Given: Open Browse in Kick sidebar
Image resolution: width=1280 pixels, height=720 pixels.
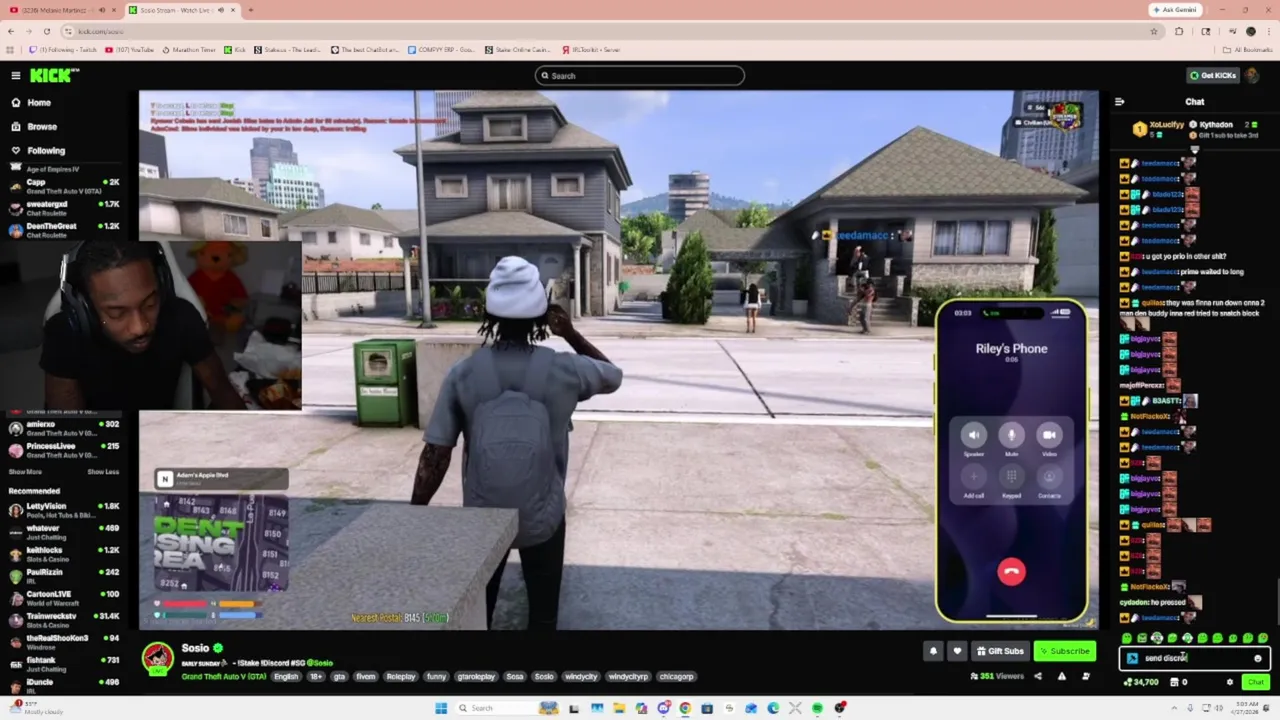Looking at the screenshot, I should 41,126.
